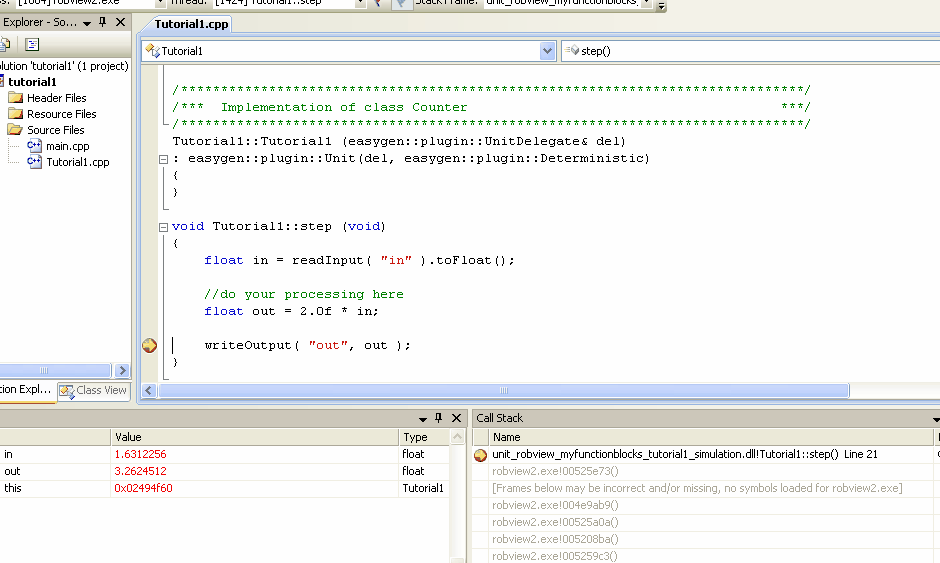Click the Type column header in Locals
Image resolution: width=940 pixels, height=563 pixels.
pyautogui.click(x=423, y=437)
